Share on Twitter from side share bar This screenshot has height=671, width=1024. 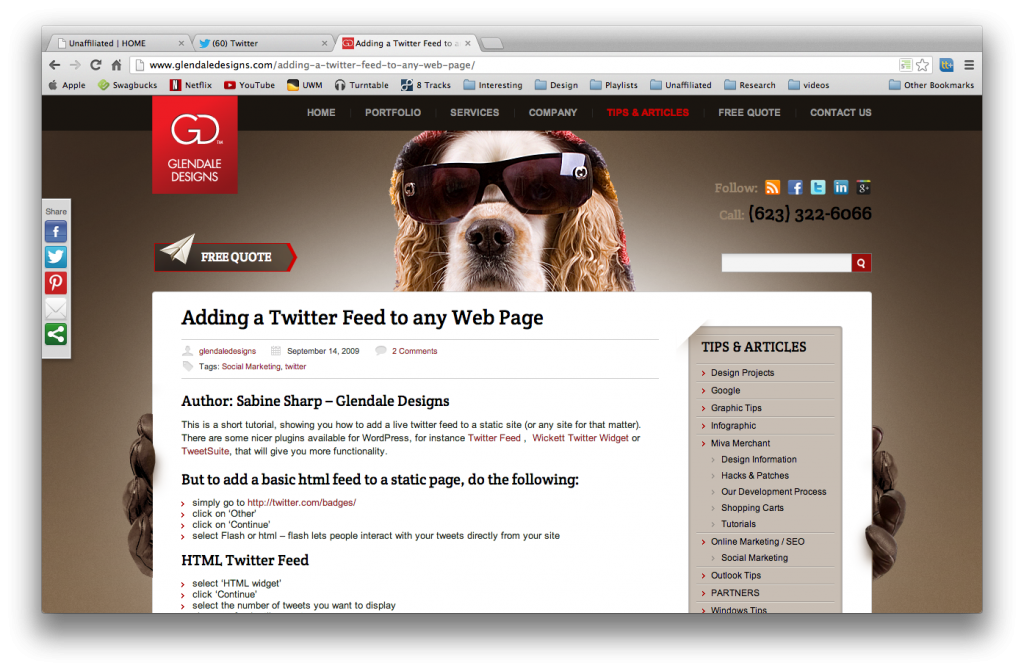pyautogui.click(x=56, y=257)
